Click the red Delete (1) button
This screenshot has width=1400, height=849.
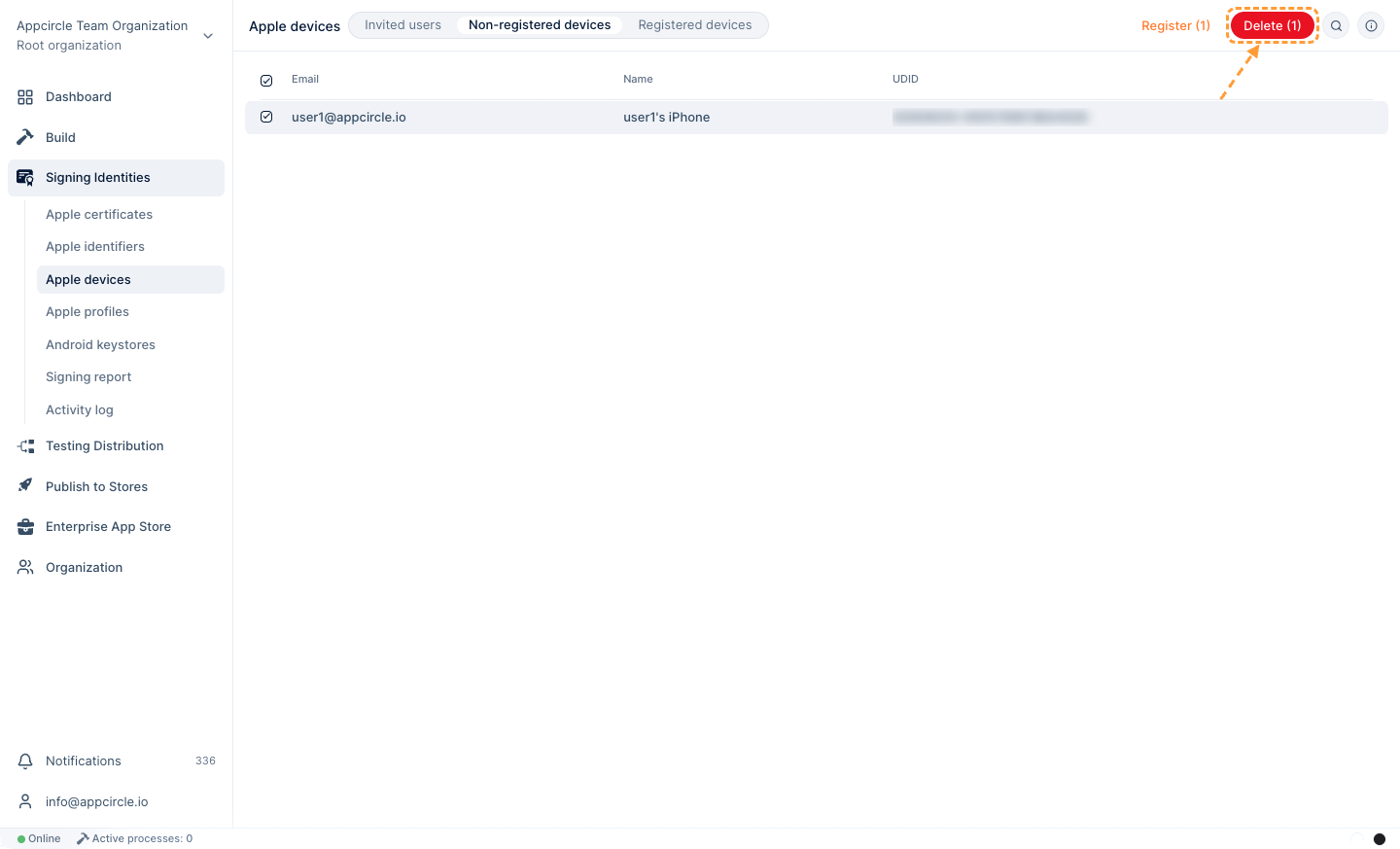click(1272, 26)
